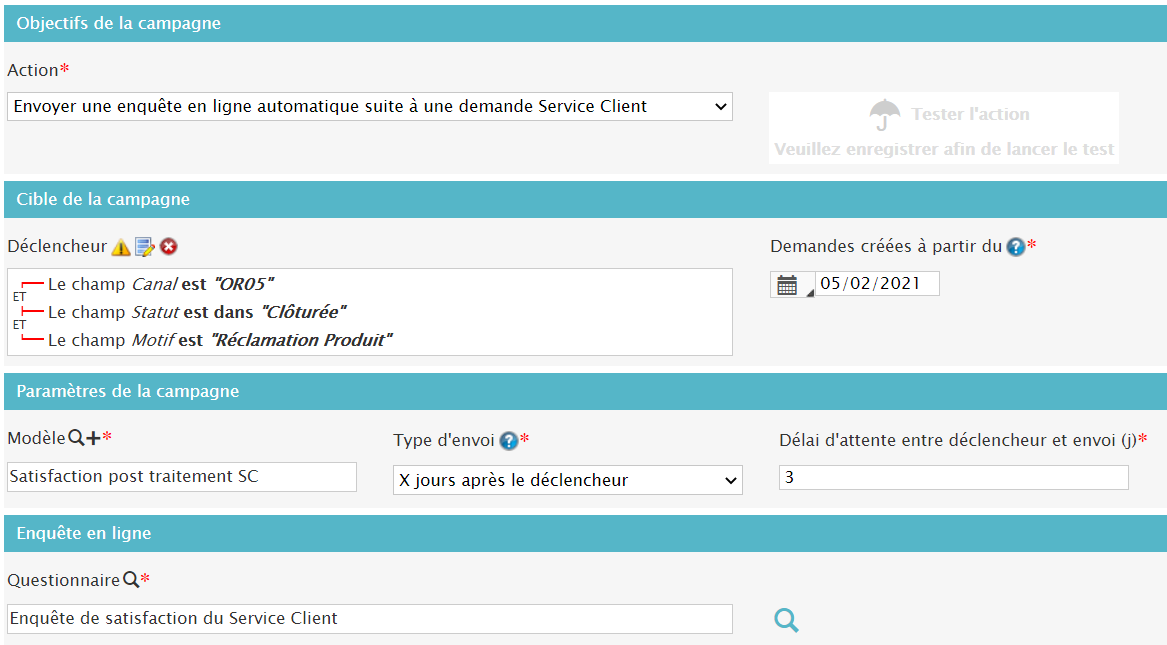Image resolution: width=1167 pixels, height=645 pixels.
Task: Click the Tester l'action button
Action: [943, 129]
